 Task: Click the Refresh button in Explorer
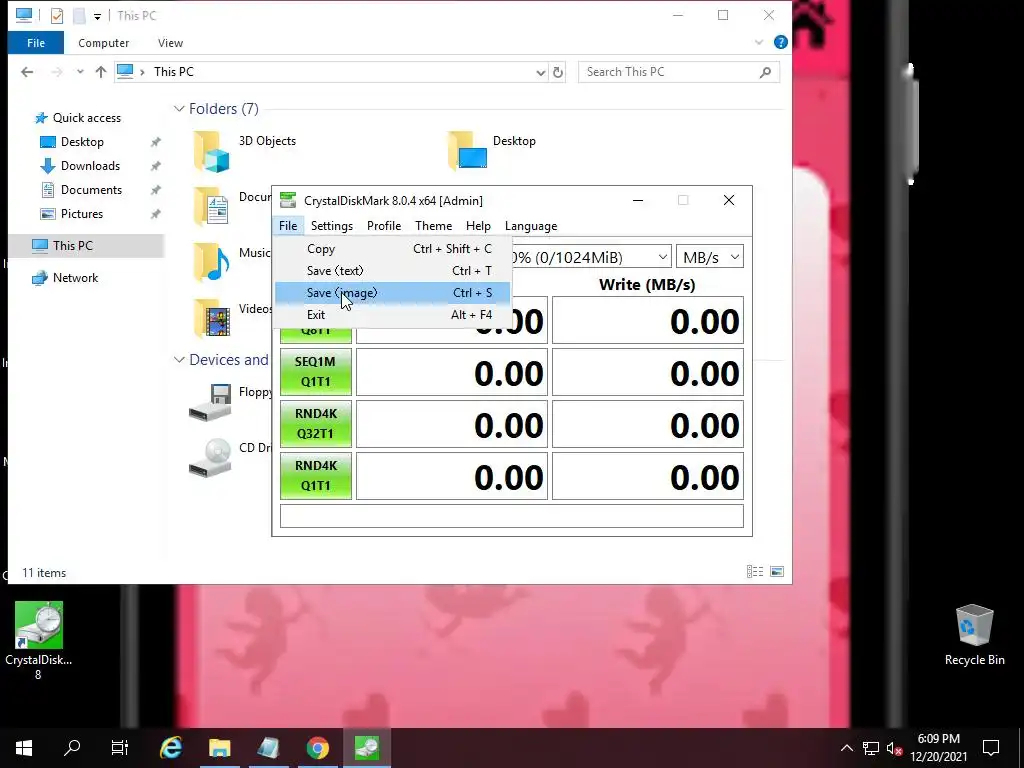558,72
